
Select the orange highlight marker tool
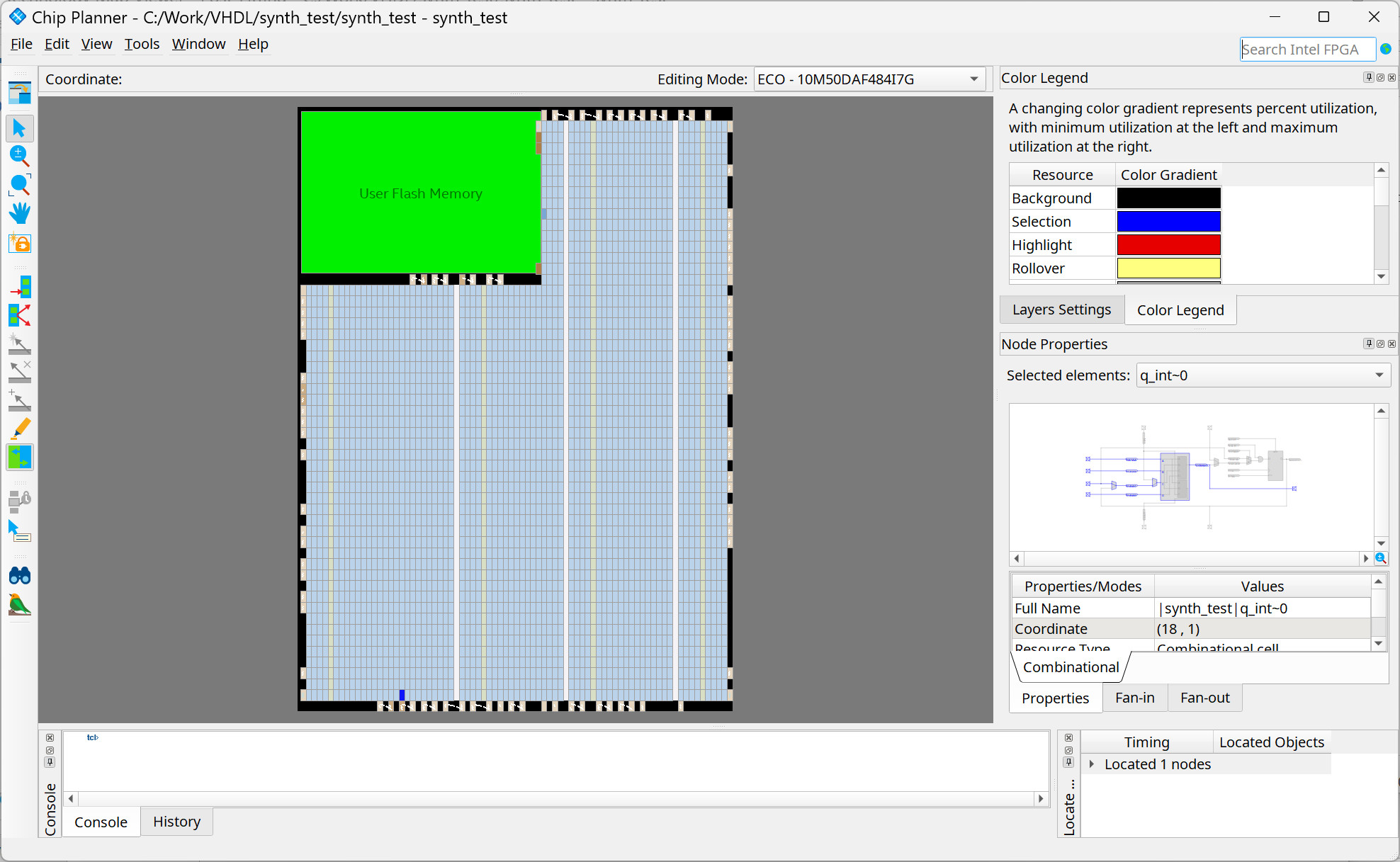click(19, 429)
